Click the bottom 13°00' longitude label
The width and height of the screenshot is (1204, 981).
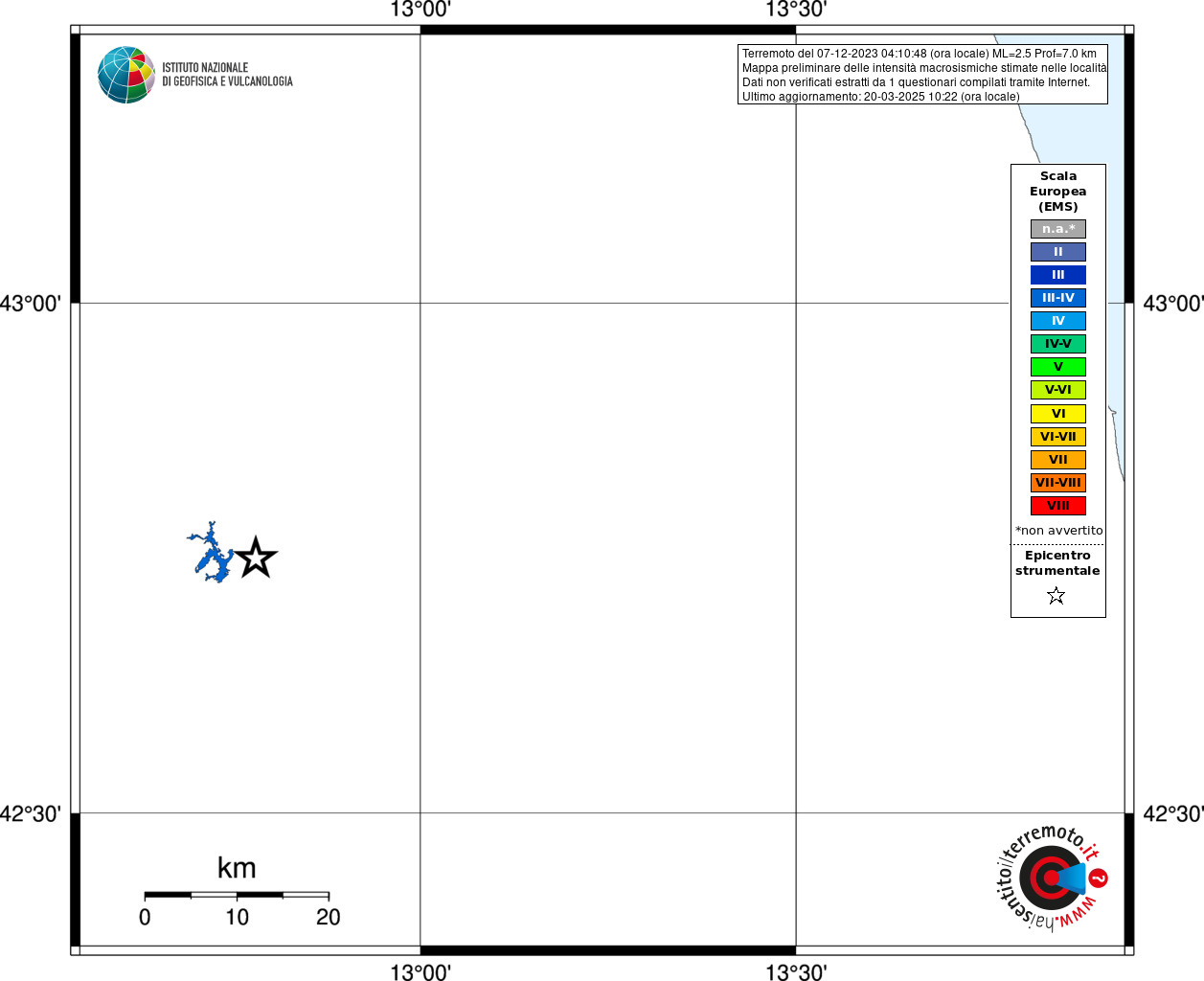click(x=420, y=972)
